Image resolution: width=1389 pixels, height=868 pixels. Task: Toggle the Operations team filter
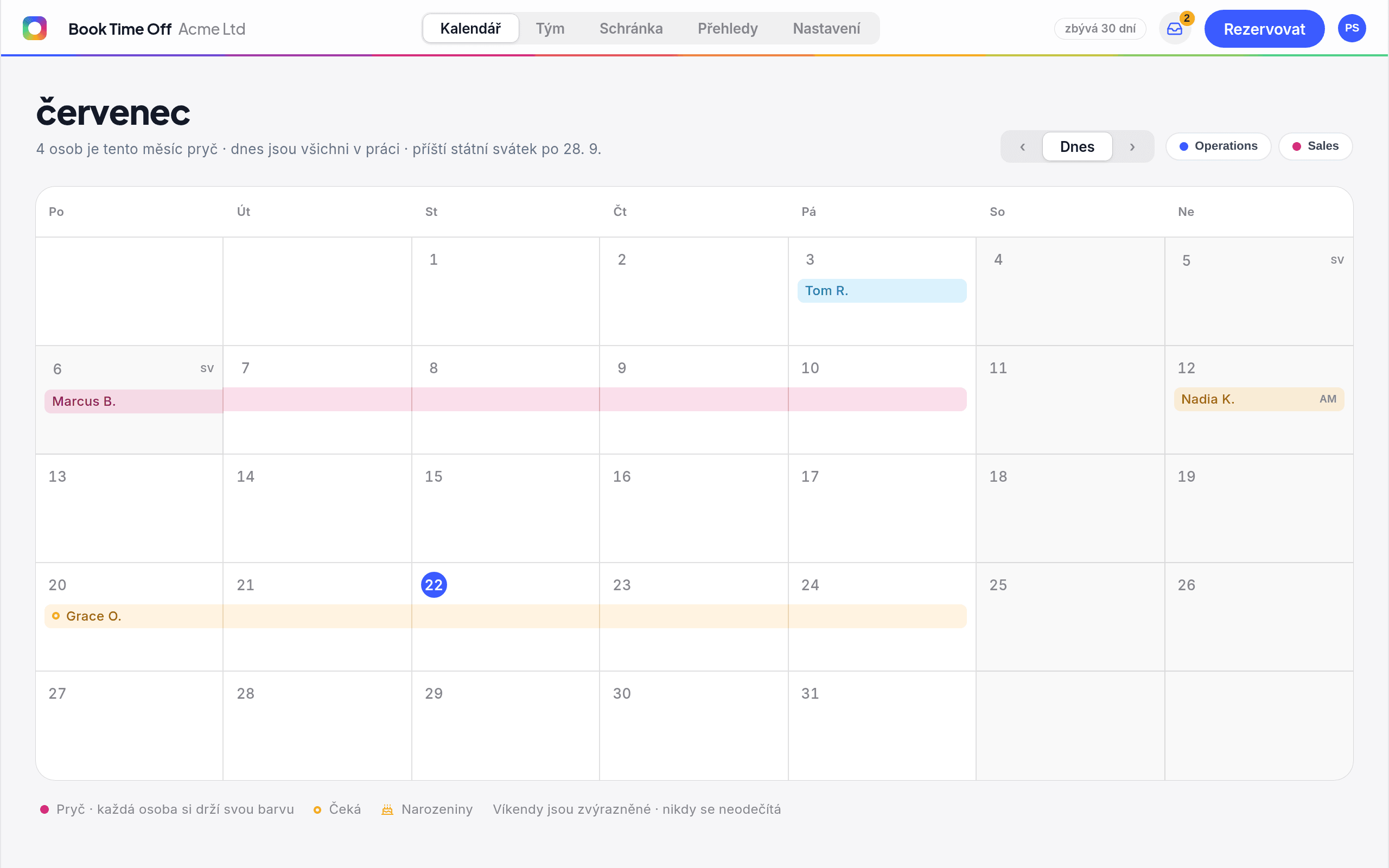[x=1218, y=146]
